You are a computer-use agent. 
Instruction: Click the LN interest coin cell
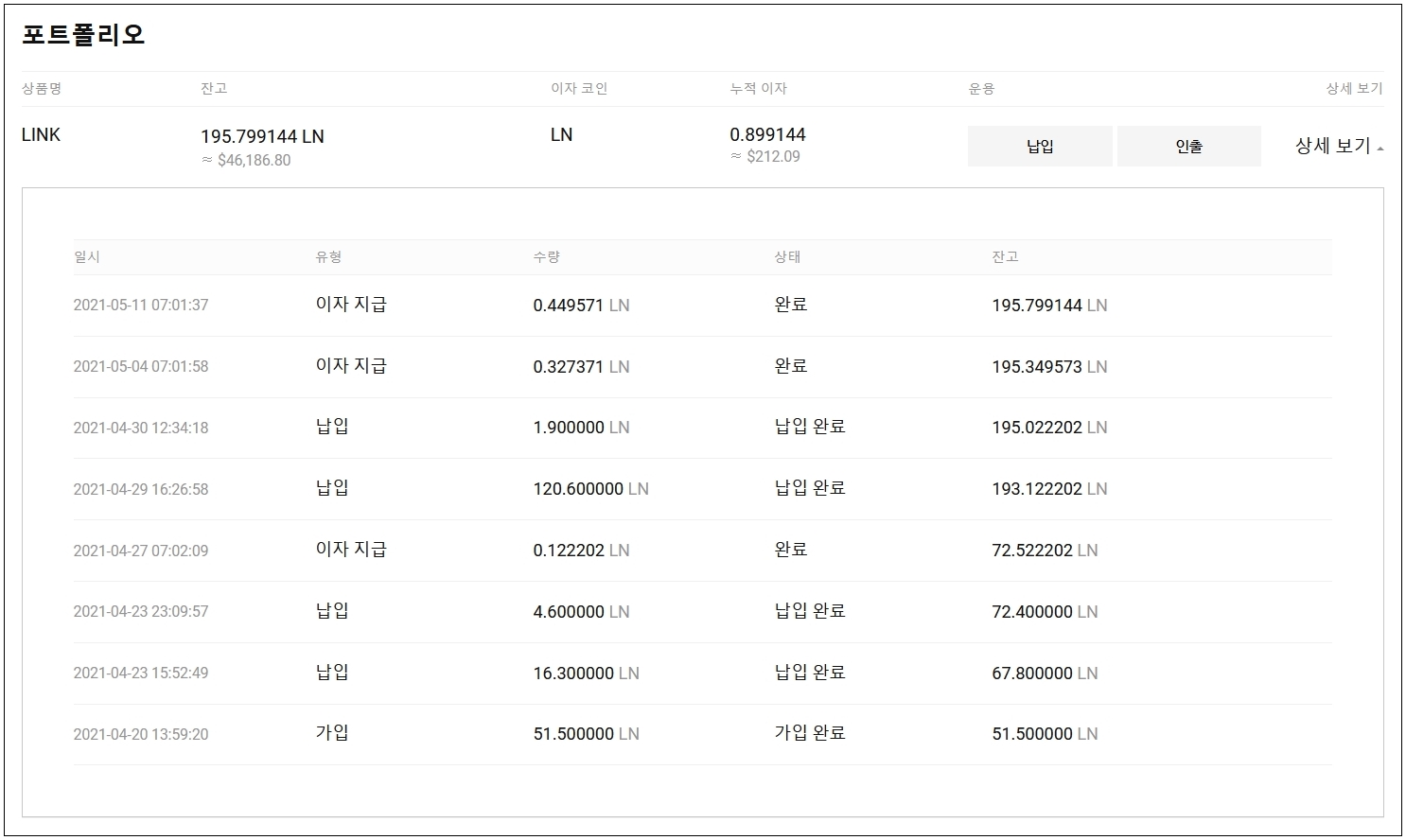(x=561, y=134)
